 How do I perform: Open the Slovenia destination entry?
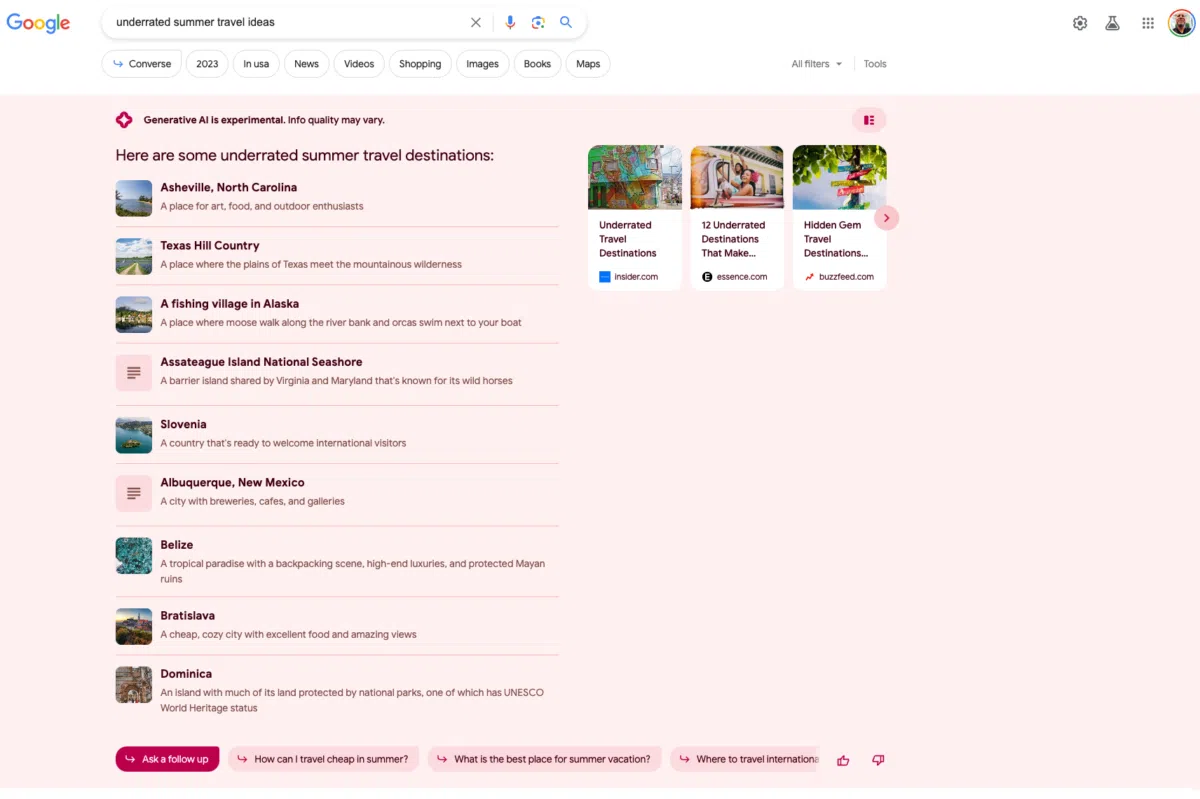point(183,424)
